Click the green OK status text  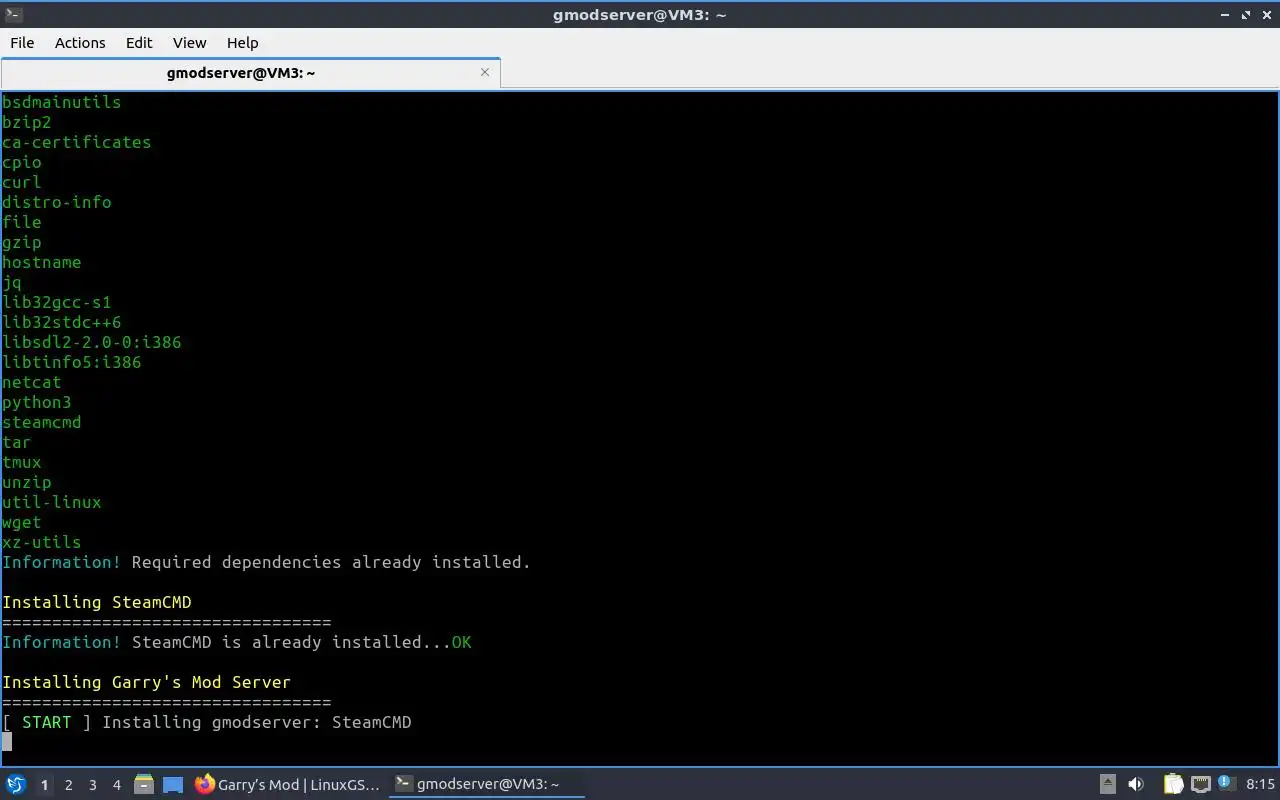pyautogui.click(x=461, y=642)
